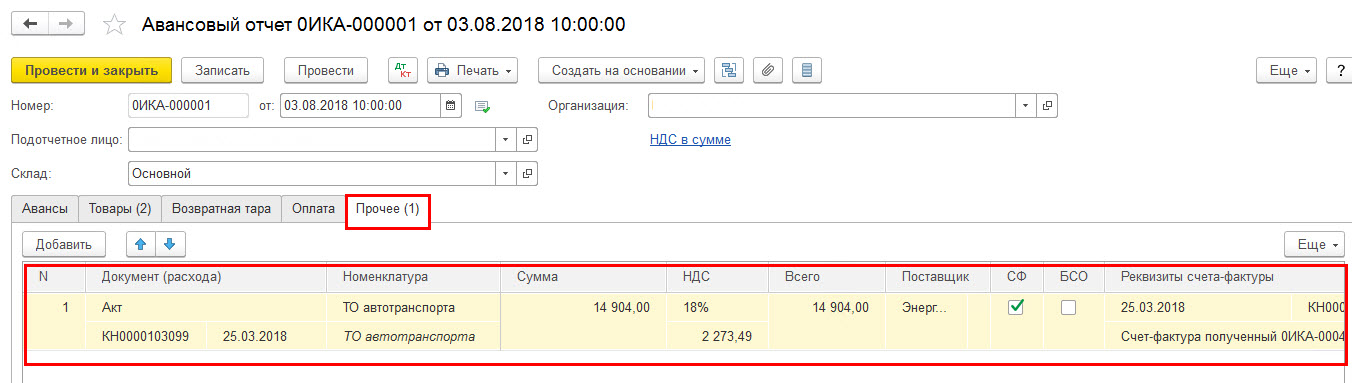The image size is (1352, 383).
Task: Open the НДС в сумме link
Action: pyautogui.click(x=690, y=139)
